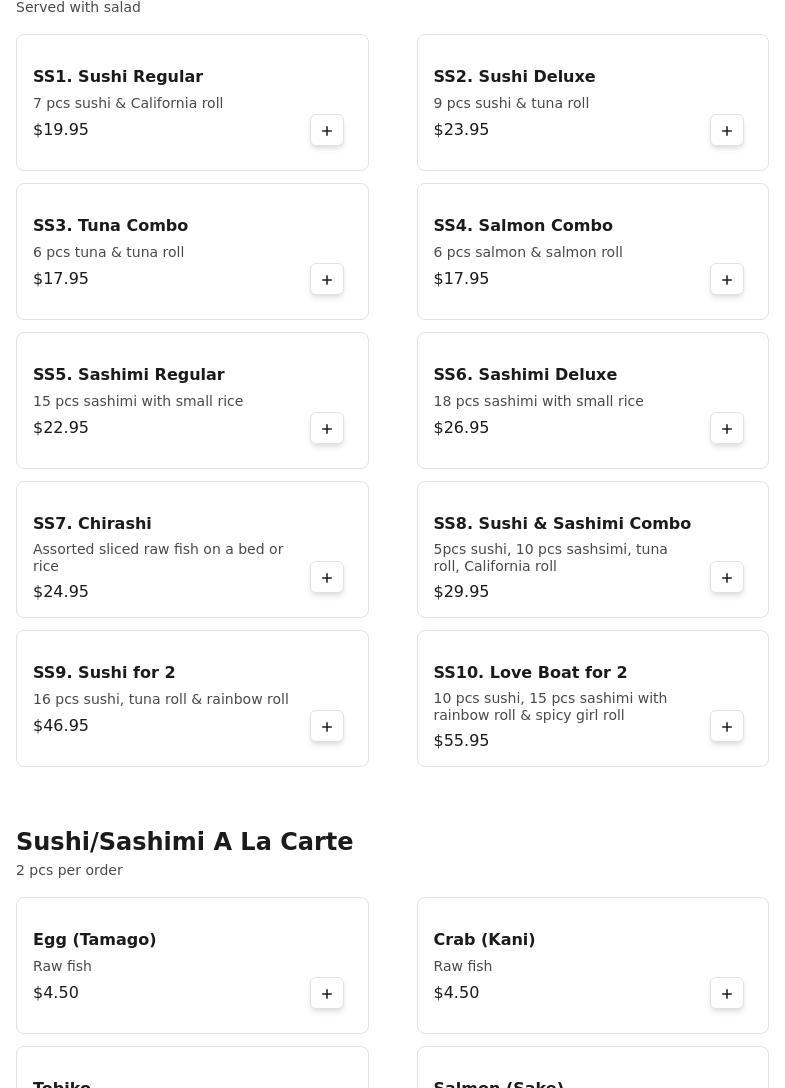Add SS7. Chirashi using plus button
The height and width of the screenshot is (1088, 785).
pos(327,578)
